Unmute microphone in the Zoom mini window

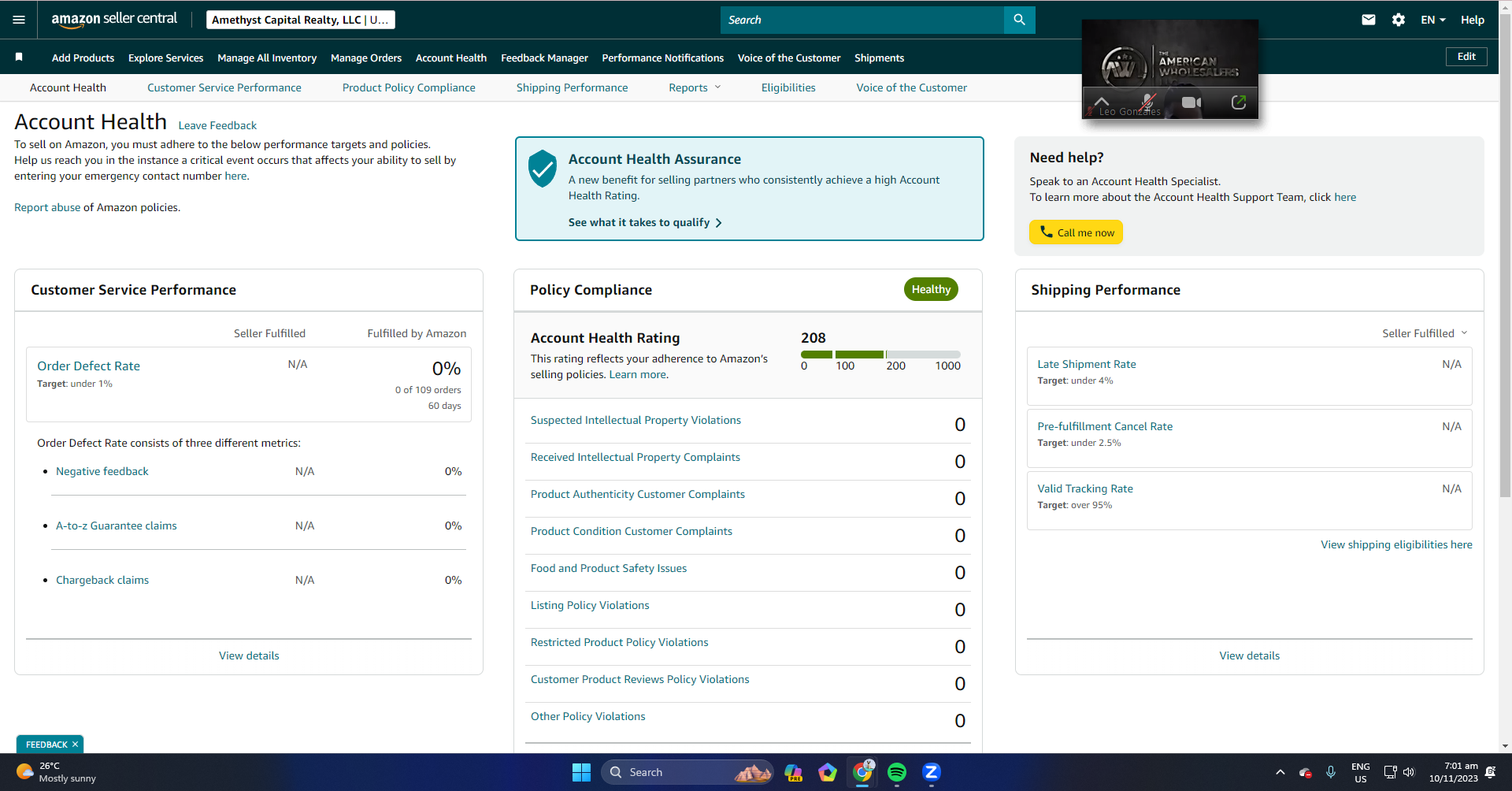pos(1148,102)
